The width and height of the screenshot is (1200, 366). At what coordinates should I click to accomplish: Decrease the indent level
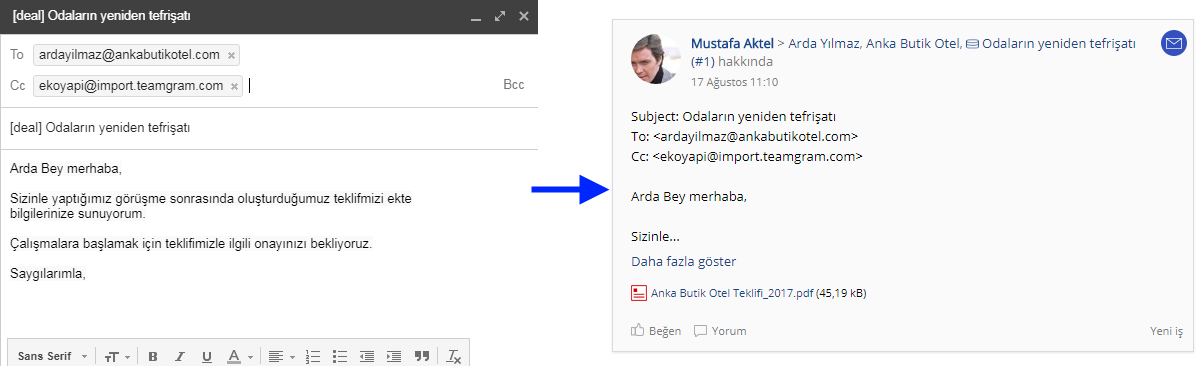(x=367, y=356)
